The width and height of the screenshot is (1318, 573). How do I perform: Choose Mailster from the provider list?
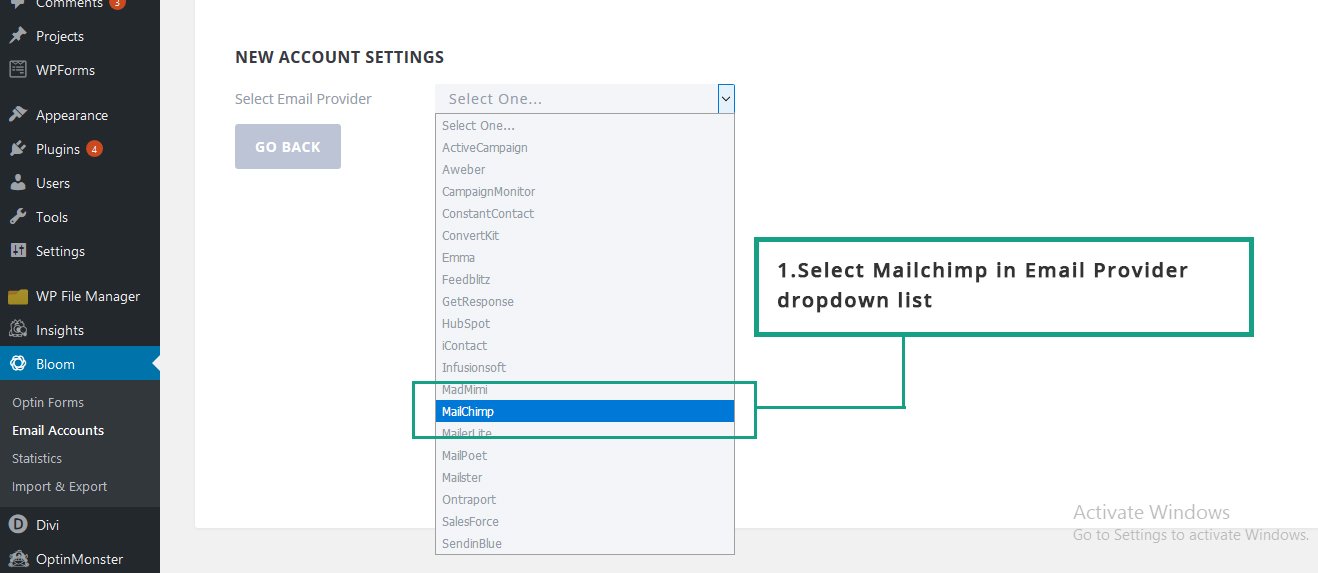click(x=585, y=477)
